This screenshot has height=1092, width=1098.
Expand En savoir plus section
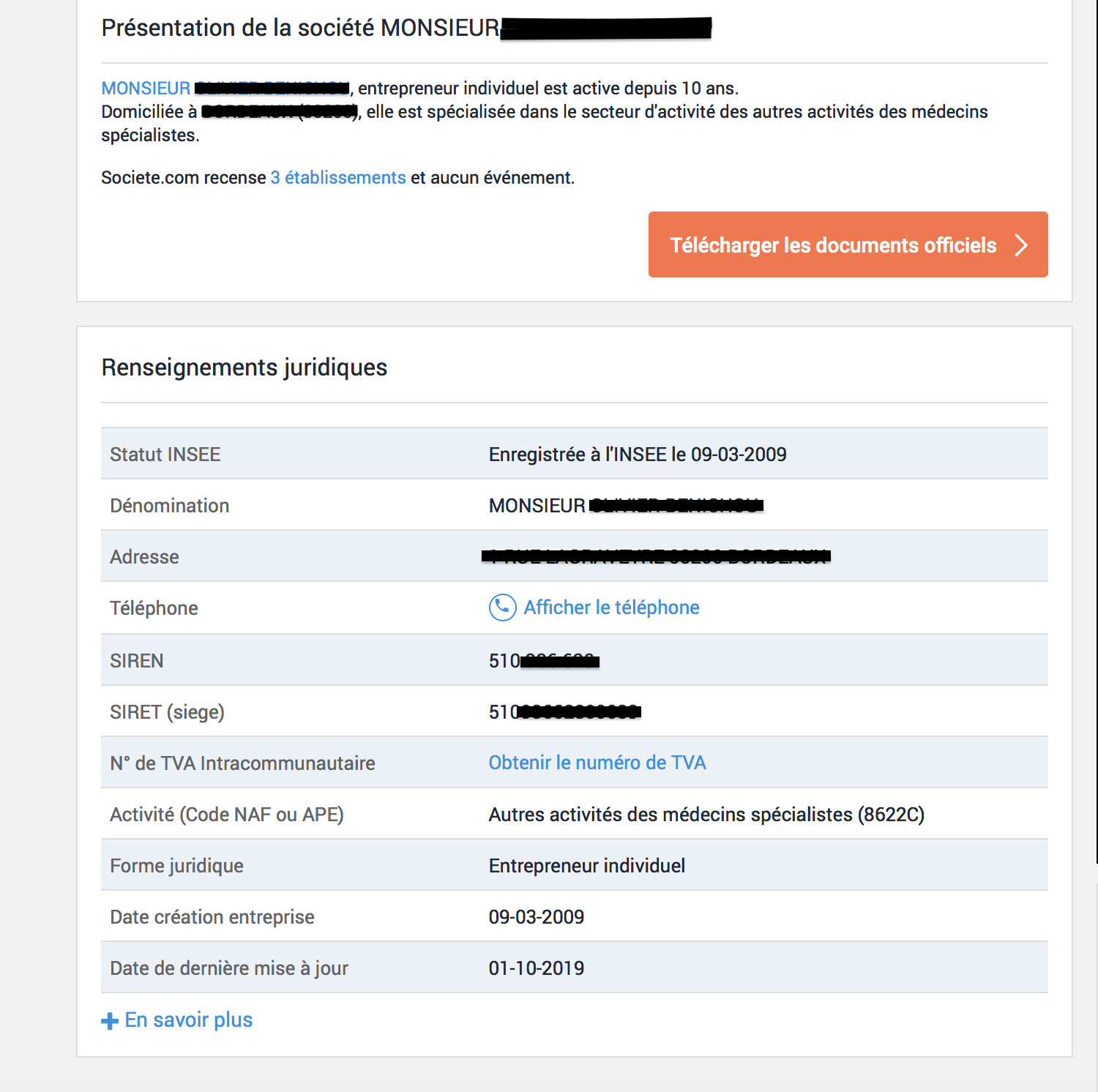(x=189, y=1020)
